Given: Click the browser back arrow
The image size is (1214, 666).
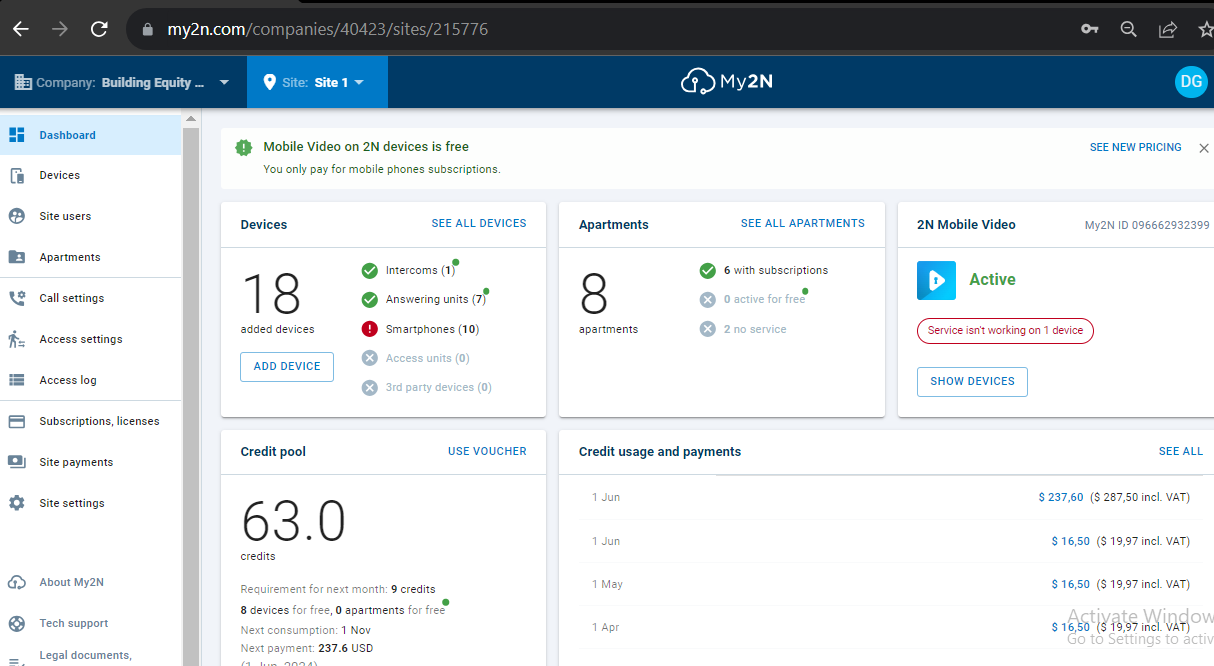Looking at the screenshot, I should point(20,29).
